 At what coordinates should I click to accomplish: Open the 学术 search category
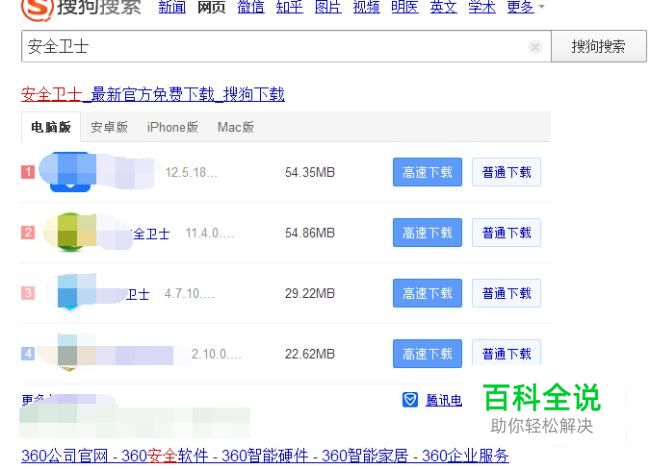pos(482,7)
